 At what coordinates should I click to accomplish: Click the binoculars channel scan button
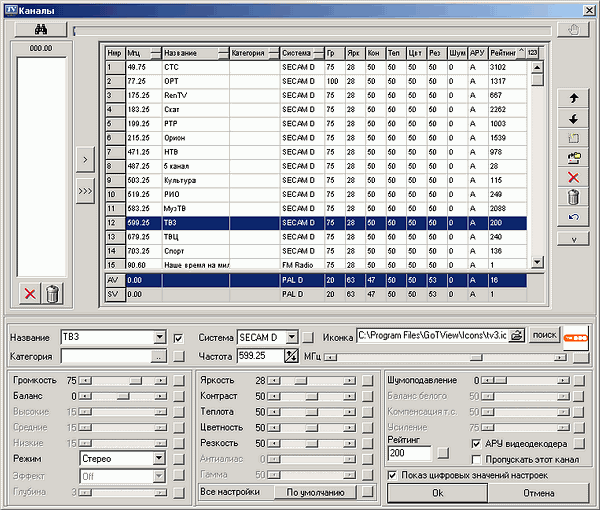pos(42,30)
